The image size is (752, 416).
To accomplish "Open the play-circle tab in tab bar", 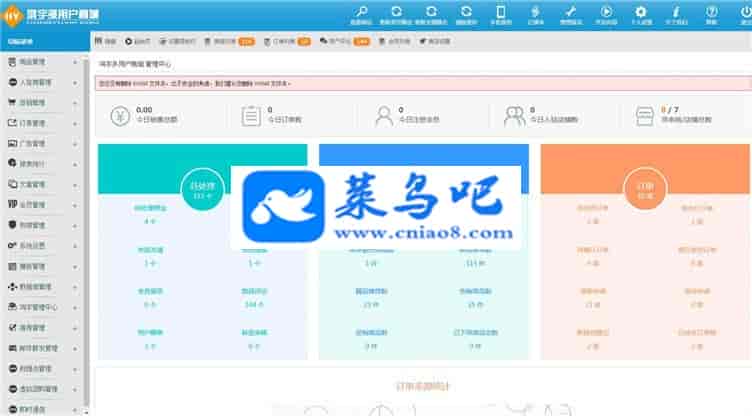I will pyautogui.click(x=137, y=42).
